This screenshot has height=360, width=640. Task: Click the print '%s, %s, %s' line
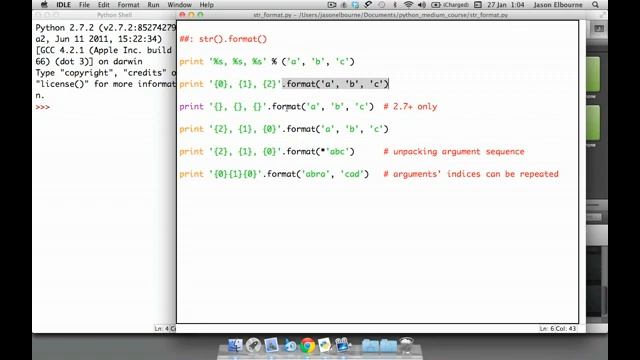point(267,62)
